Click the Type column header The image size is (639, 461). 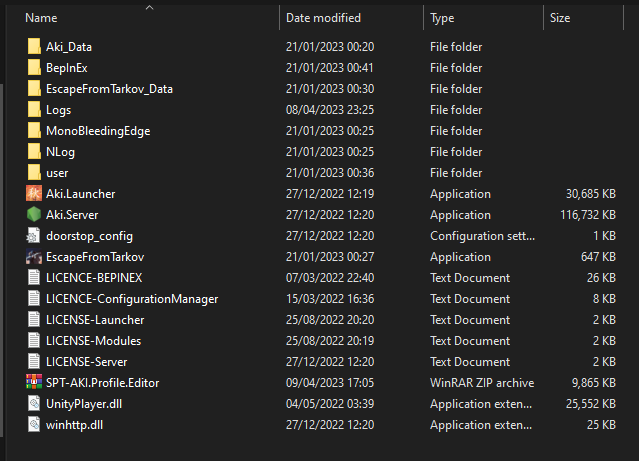tap(442, 18)
